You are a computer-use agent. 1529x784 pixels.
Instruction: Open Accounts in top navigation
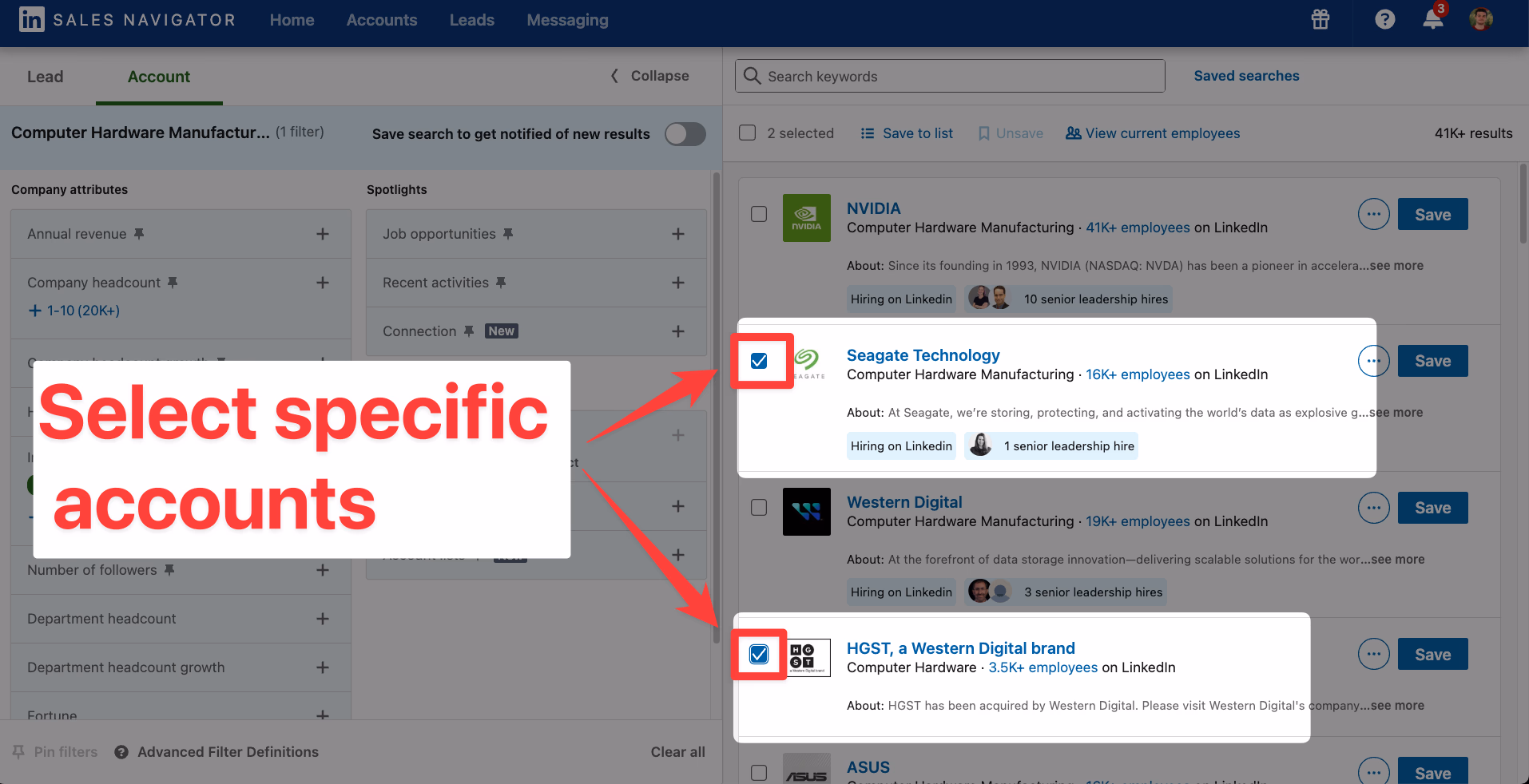point(382,20)
